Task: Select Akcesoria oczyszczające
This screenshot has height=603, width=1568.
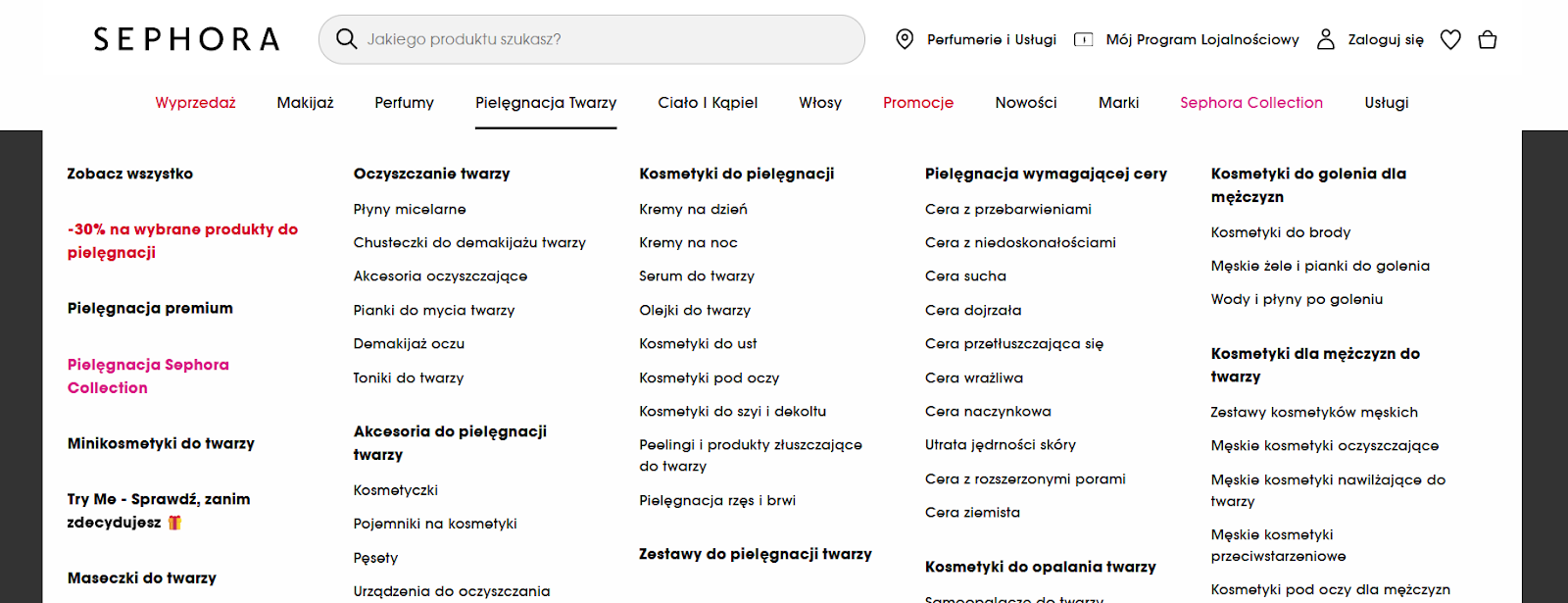Action: pos(440,276)
